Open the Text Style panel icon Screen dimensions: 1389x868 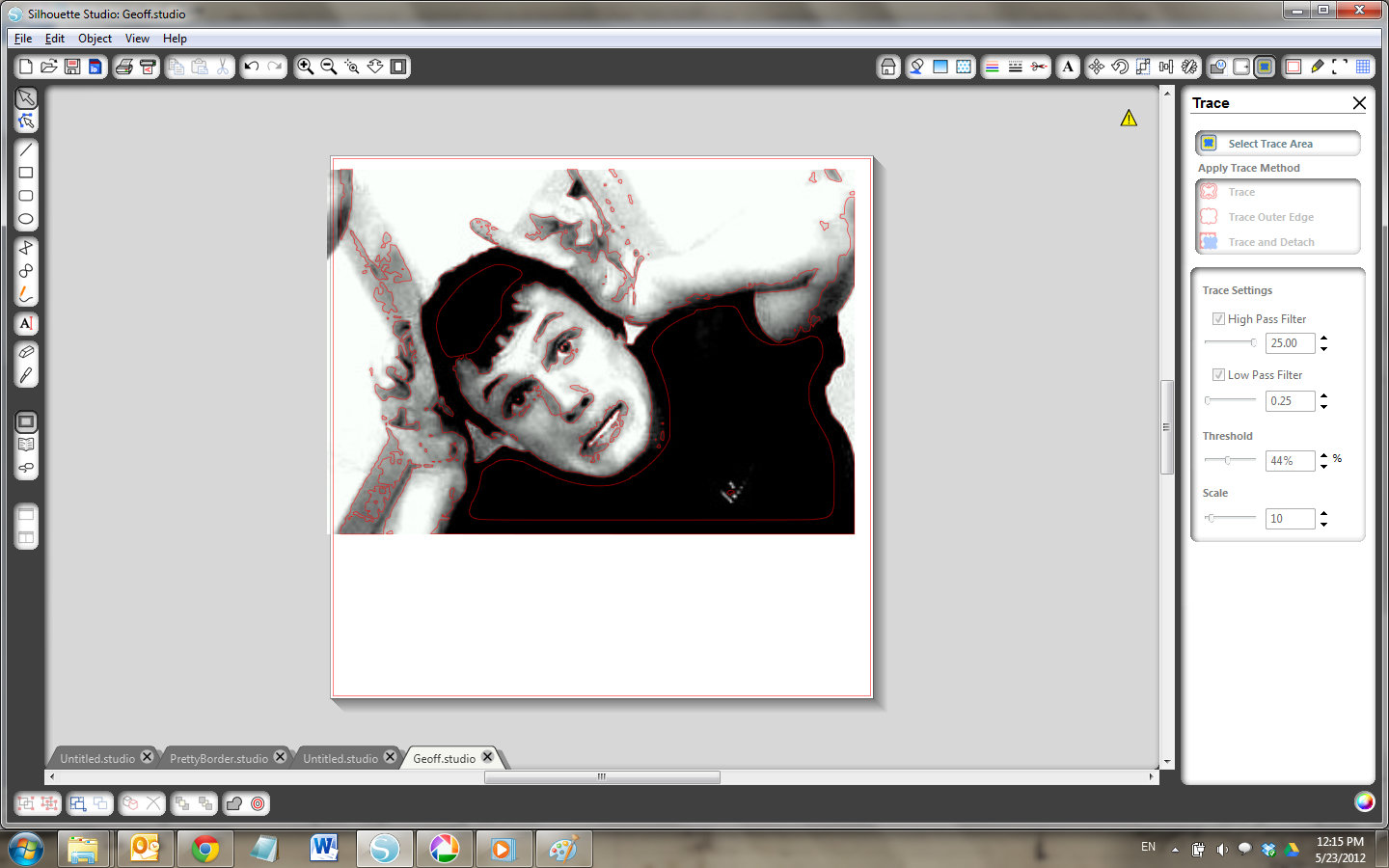[x=1068, y=67]
